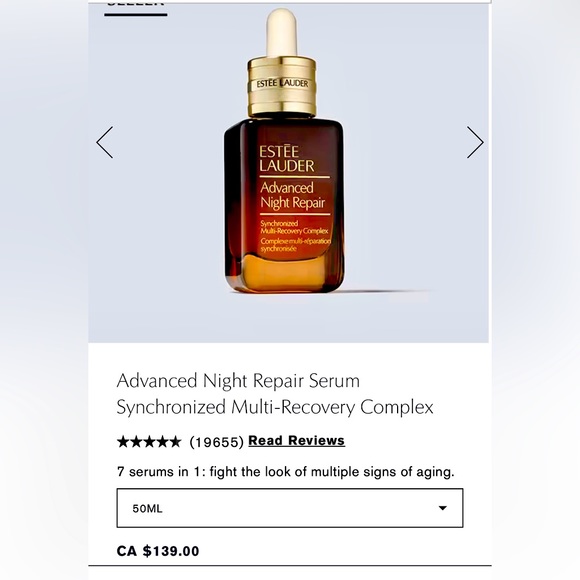
Task: Click the Estée Lauder brand text on the bottle
Action: coord(287,159)
